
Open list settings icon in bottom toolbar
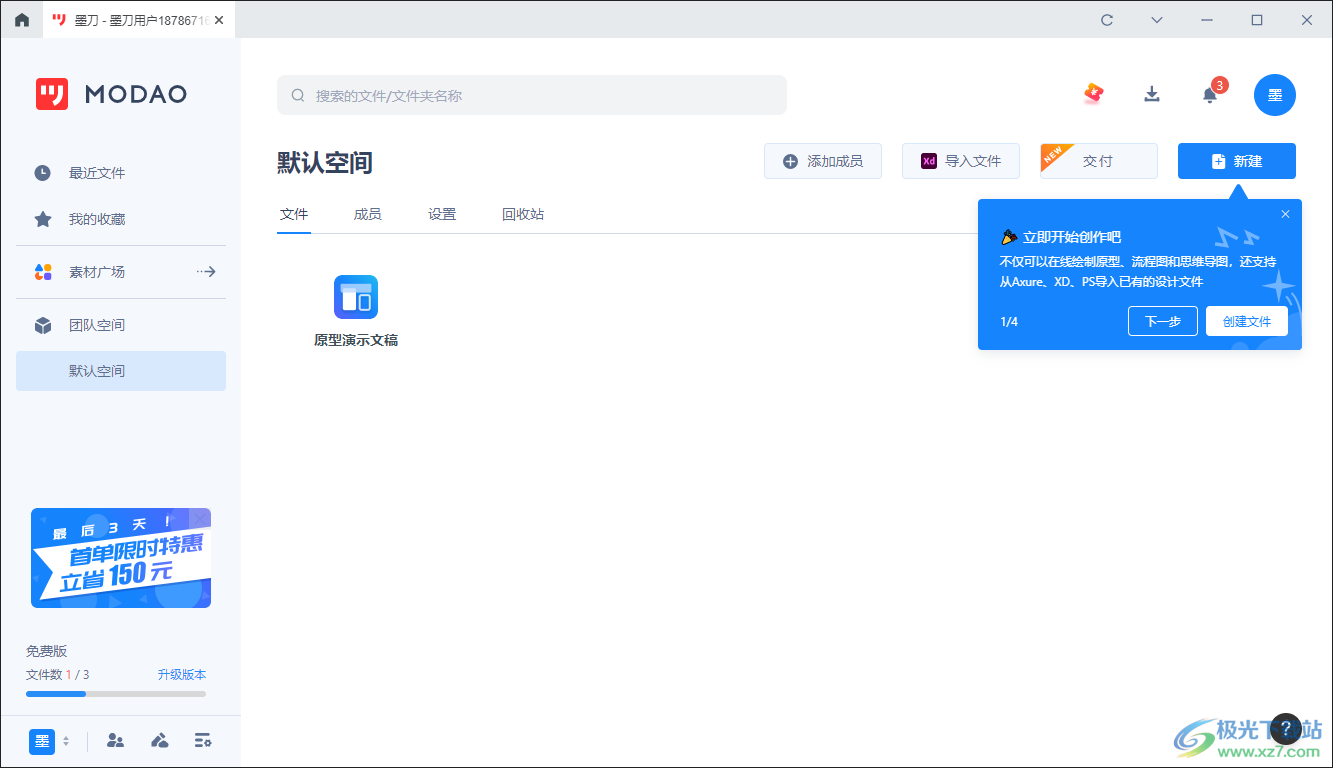click(203, 741)
